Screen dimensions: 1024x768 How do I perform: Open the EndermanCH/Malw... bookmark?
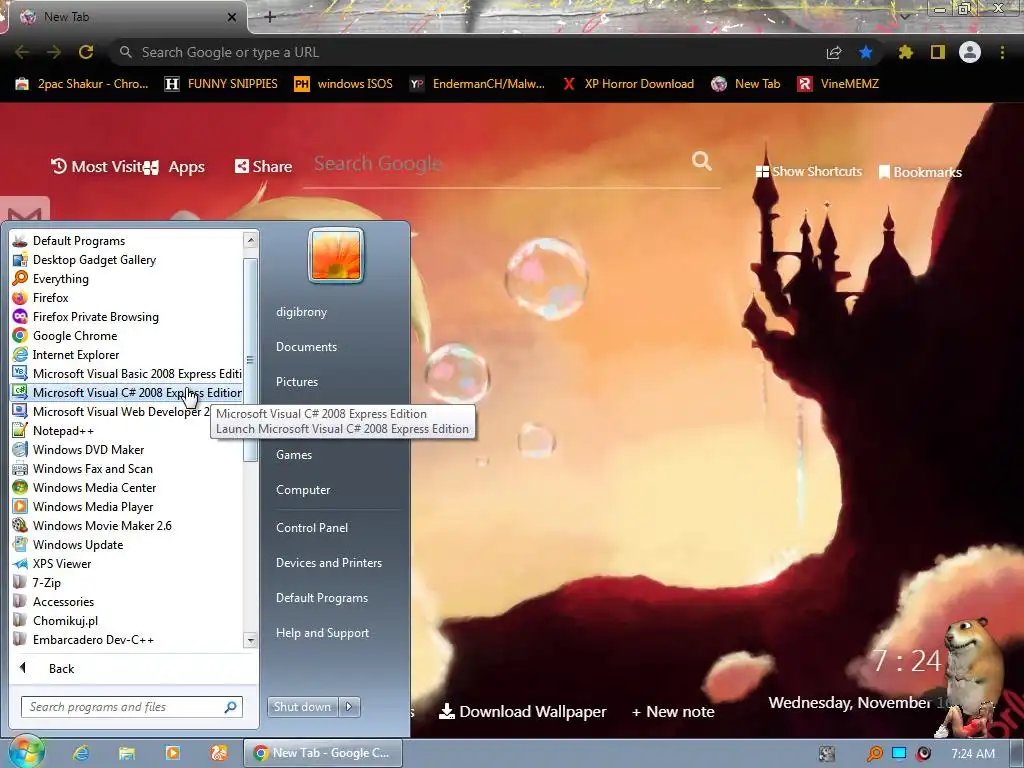(x=477, y=84)
